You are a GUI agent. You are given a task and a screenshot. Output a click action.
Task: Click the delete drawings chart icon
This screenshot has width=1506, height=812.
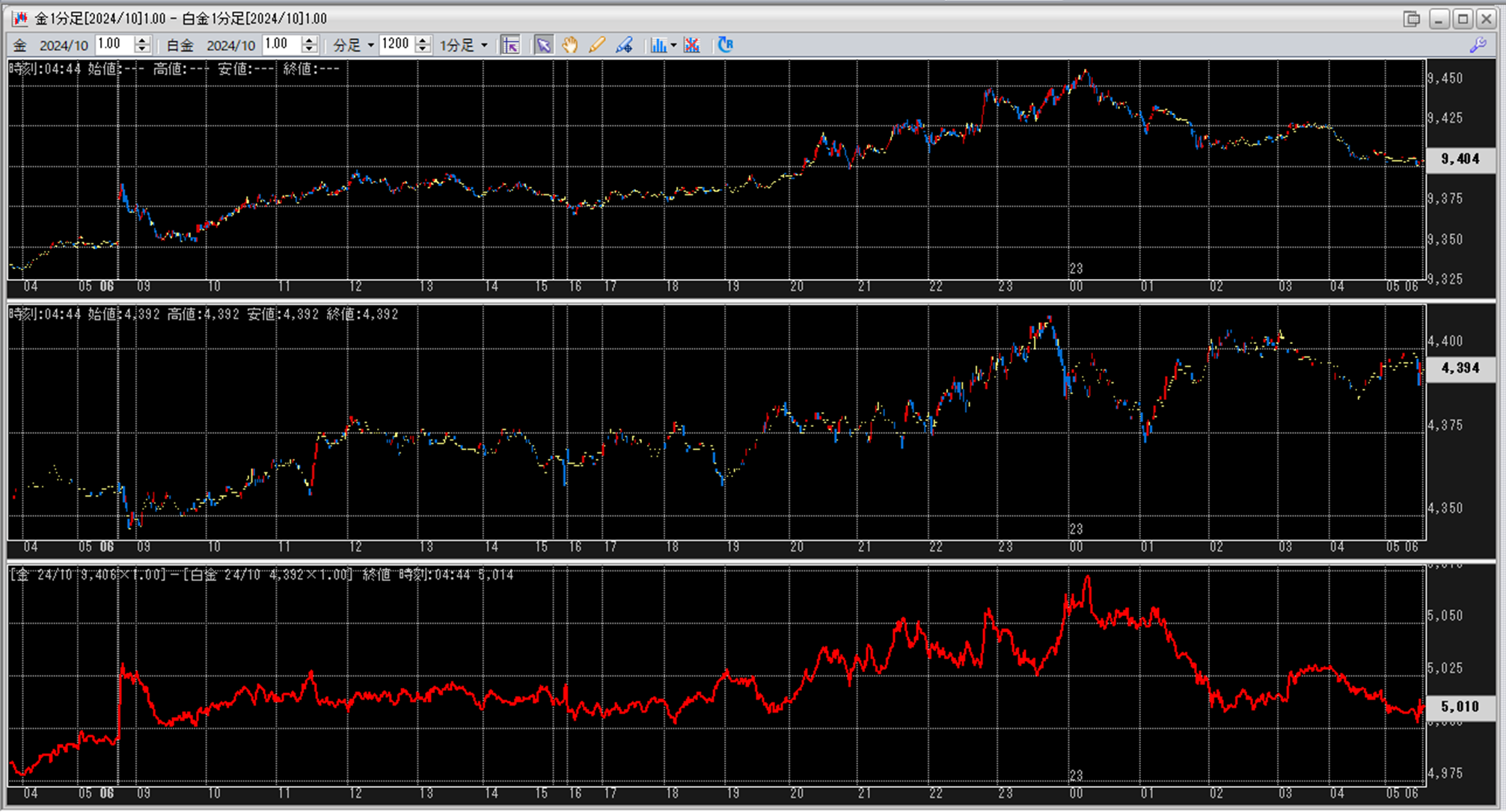point(692,46)
